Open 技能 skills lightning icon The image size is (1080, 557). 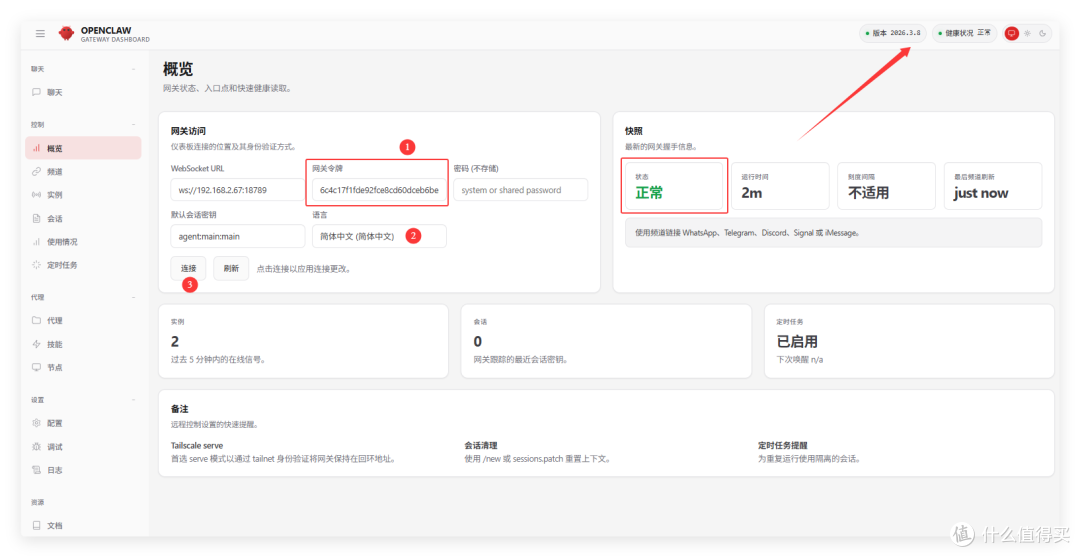coord(37,344)
